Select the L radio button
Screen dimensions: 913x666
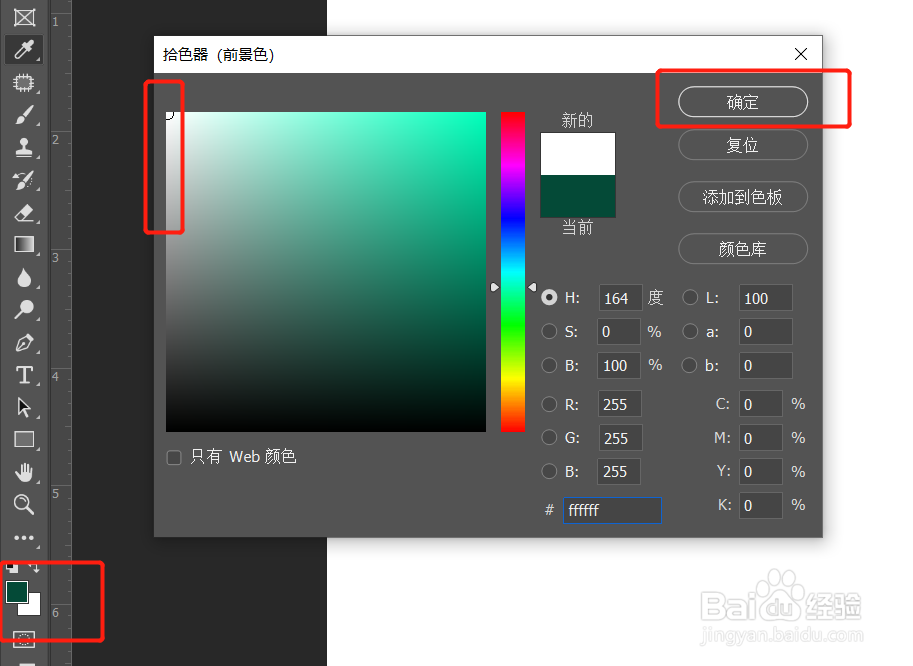tap(690, 297)
